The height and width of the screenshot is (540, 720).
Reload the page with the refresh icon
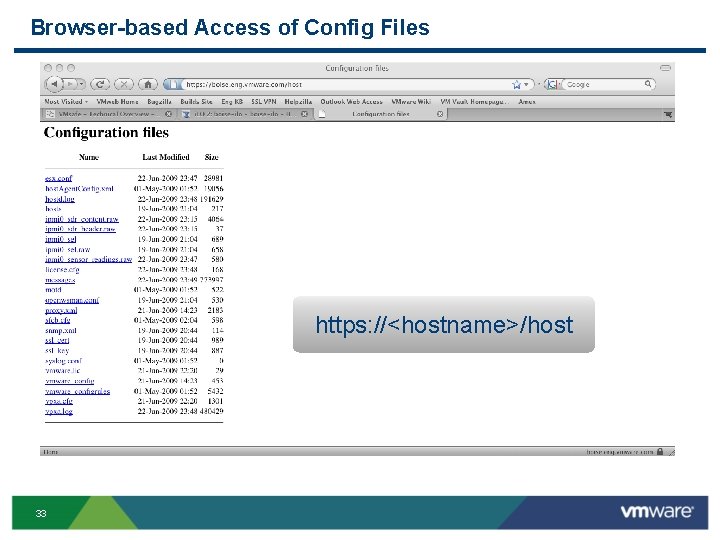coord(100,84)
